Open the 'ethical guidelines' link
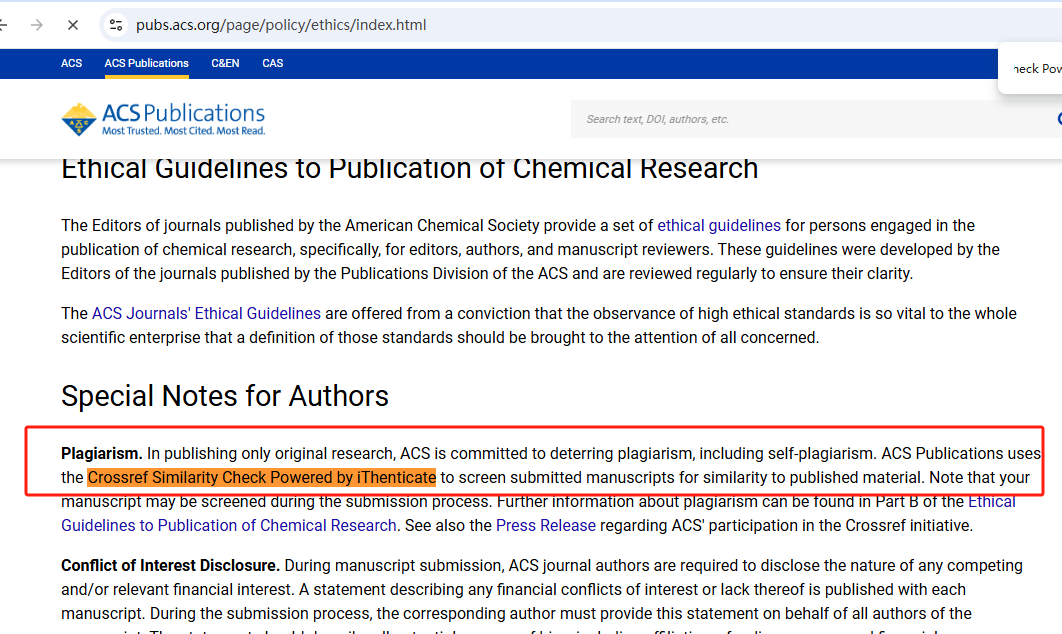Image resolution: width=1062 pixels, height=634 pixels. (x=719, y=226)
